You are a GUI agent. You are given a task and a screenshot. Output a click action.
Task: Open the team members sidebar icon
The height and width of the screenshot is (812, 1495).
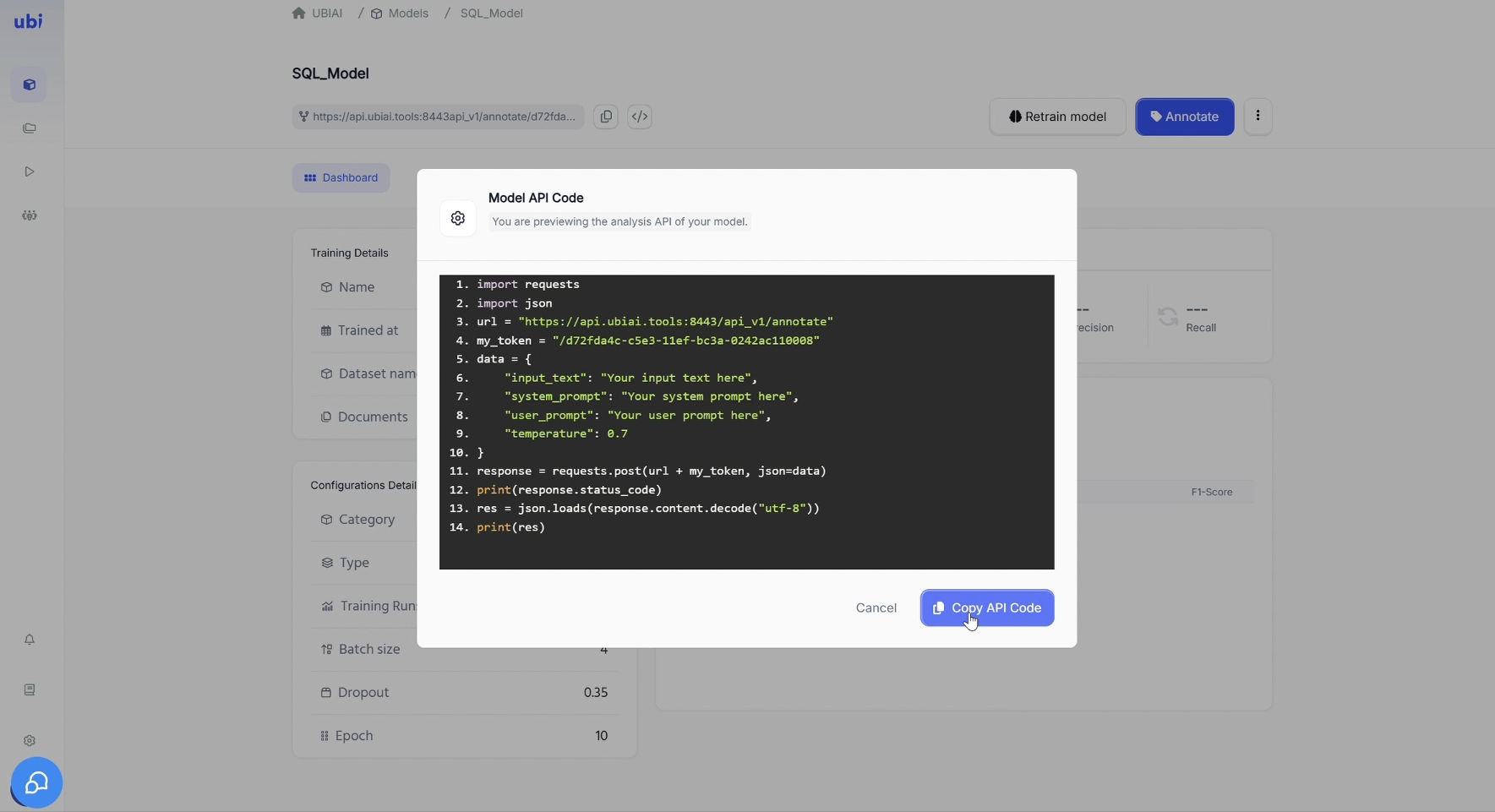(x=30, y=215)
